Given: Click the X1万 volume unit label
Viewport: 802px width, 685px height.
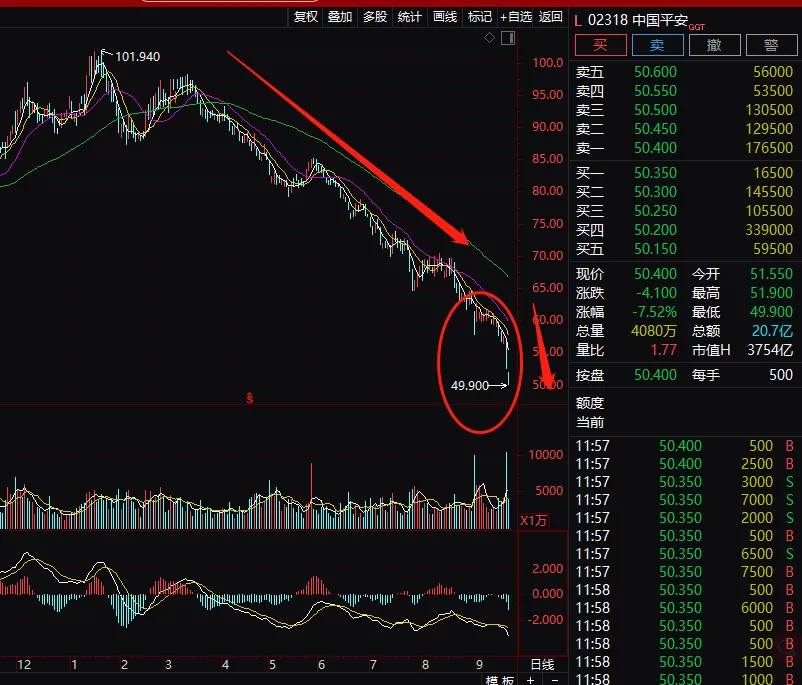Looking at the screenshot, I should (533, 520).
